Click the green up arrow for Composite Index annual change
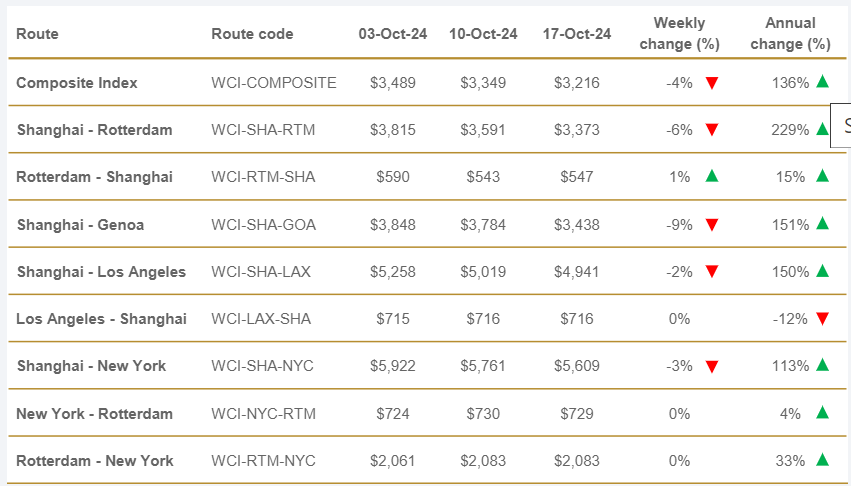Image resolution: width=851 pixels, height=486 pixels. pos(822,82)
